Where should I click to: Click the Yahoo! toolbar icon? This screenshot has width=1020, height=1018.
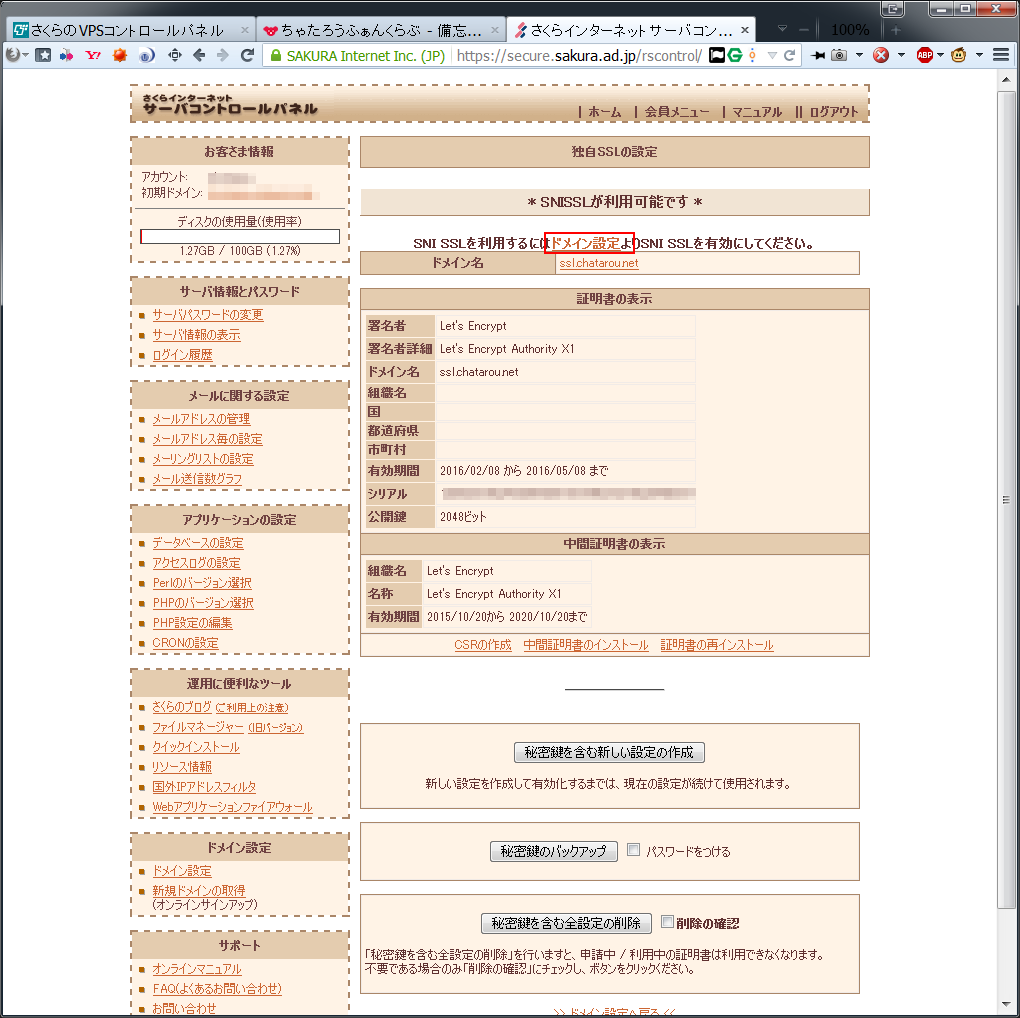pyautogui.click(x=93, y=55)
